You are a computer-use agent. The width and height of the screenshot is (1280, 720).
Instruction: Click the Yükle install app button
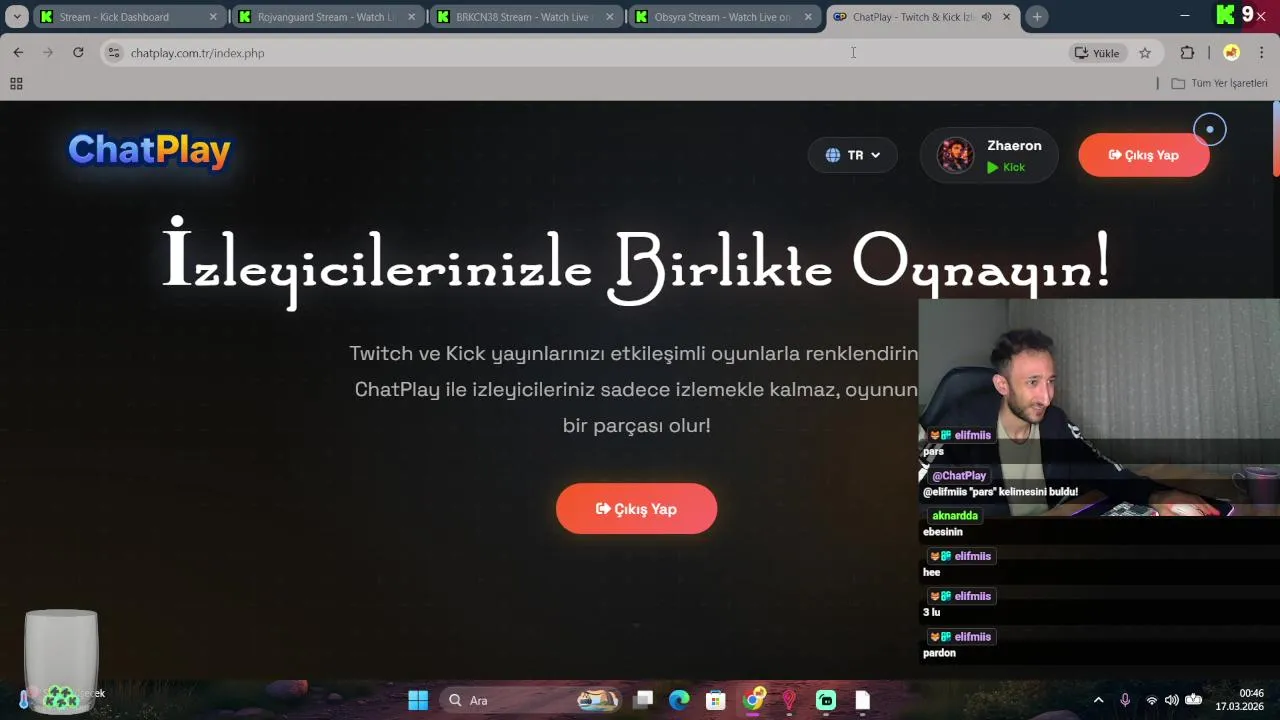[1097, 53]
